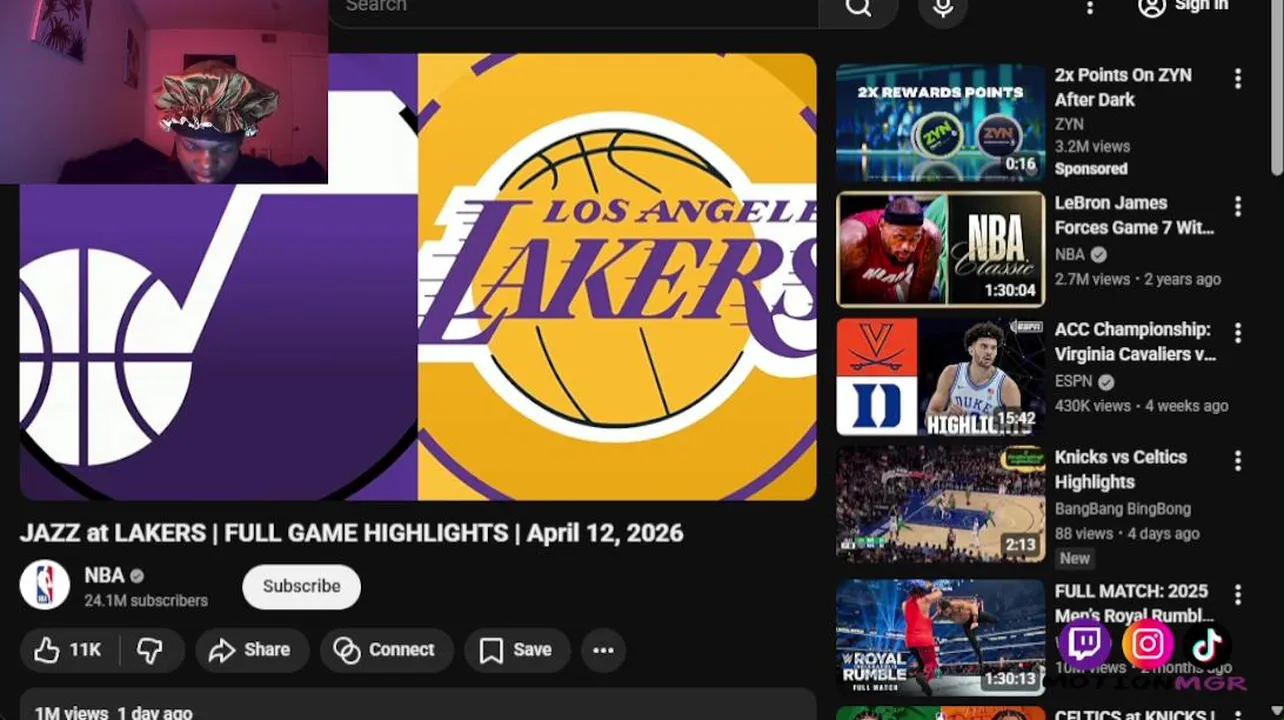Click the ESPN channel name
Viewport: 1284px width, 720px height.
coord(1074,381)
